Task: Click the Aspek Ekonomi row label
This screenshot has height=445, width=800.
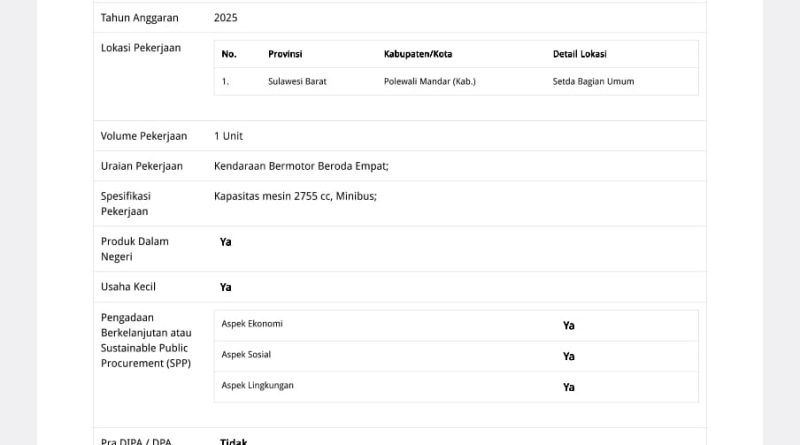Action: [252, 324]
